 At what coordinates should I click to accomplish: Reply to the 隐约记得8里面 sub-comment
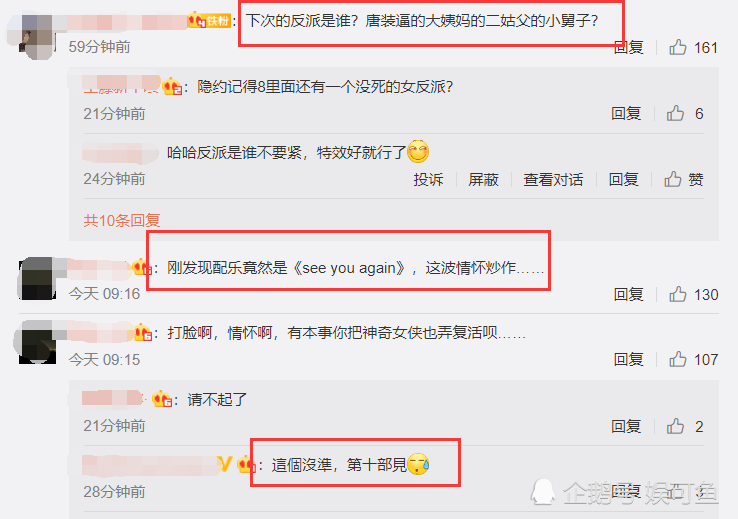pyautogui.click(x=626, y=113)
